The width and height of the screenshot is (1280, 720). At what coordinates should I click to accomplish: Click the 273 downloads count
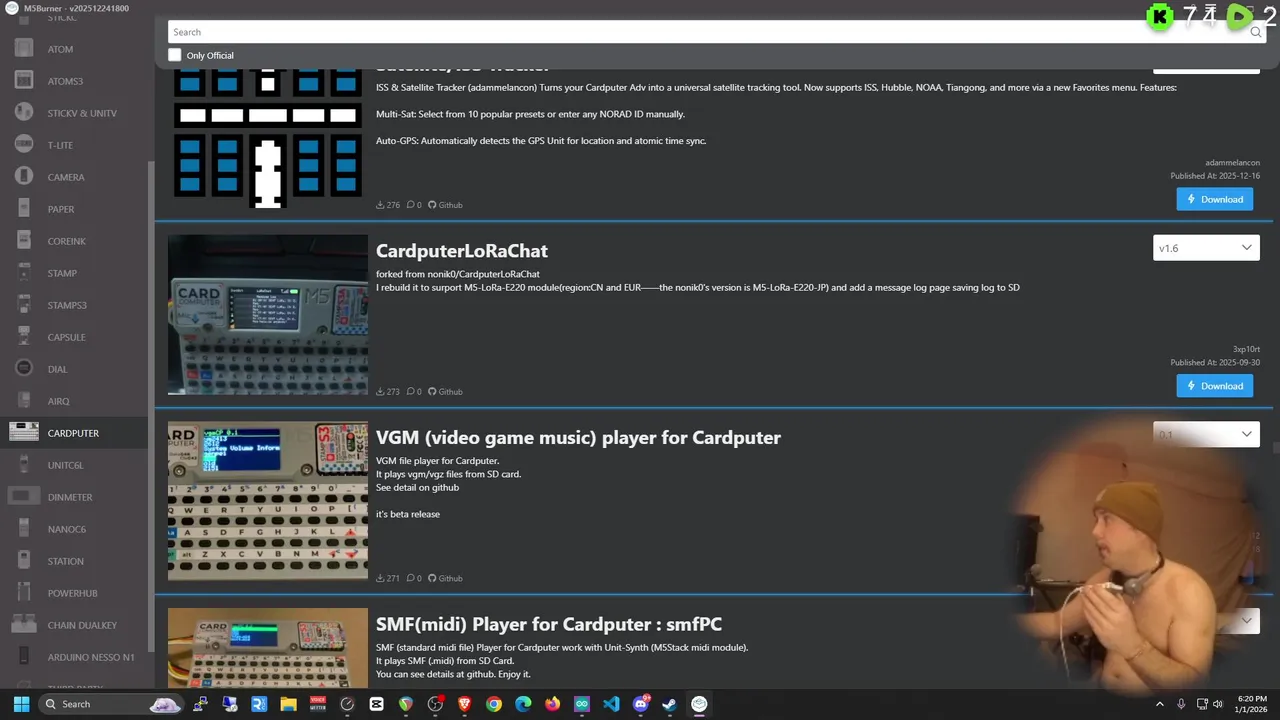tap(388, 392)
